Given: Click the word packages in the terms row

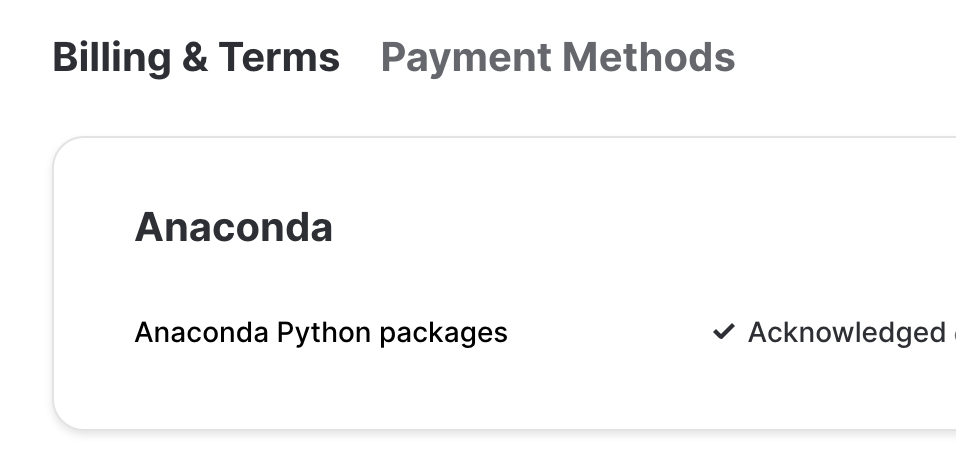Looking at the screenshot, I should pos(444,332).
